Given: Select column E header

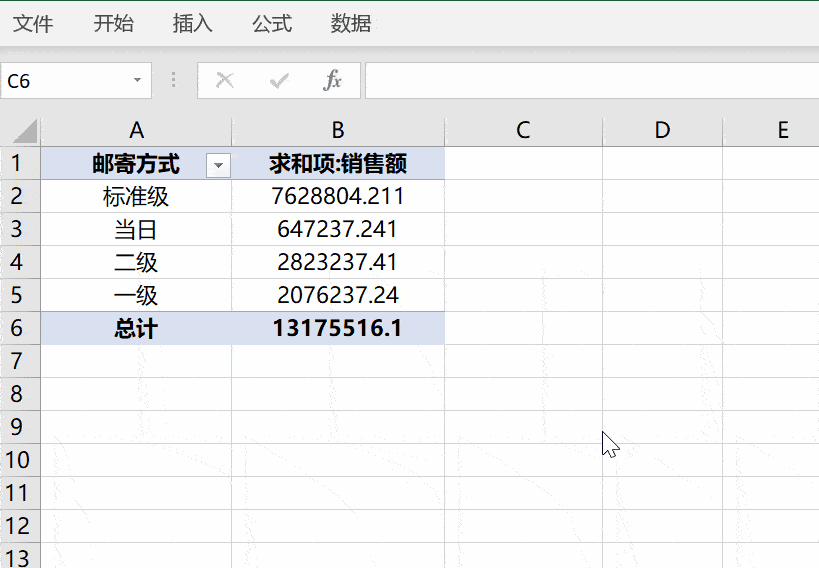Looking at the screenshot, I should coord(771,131).
